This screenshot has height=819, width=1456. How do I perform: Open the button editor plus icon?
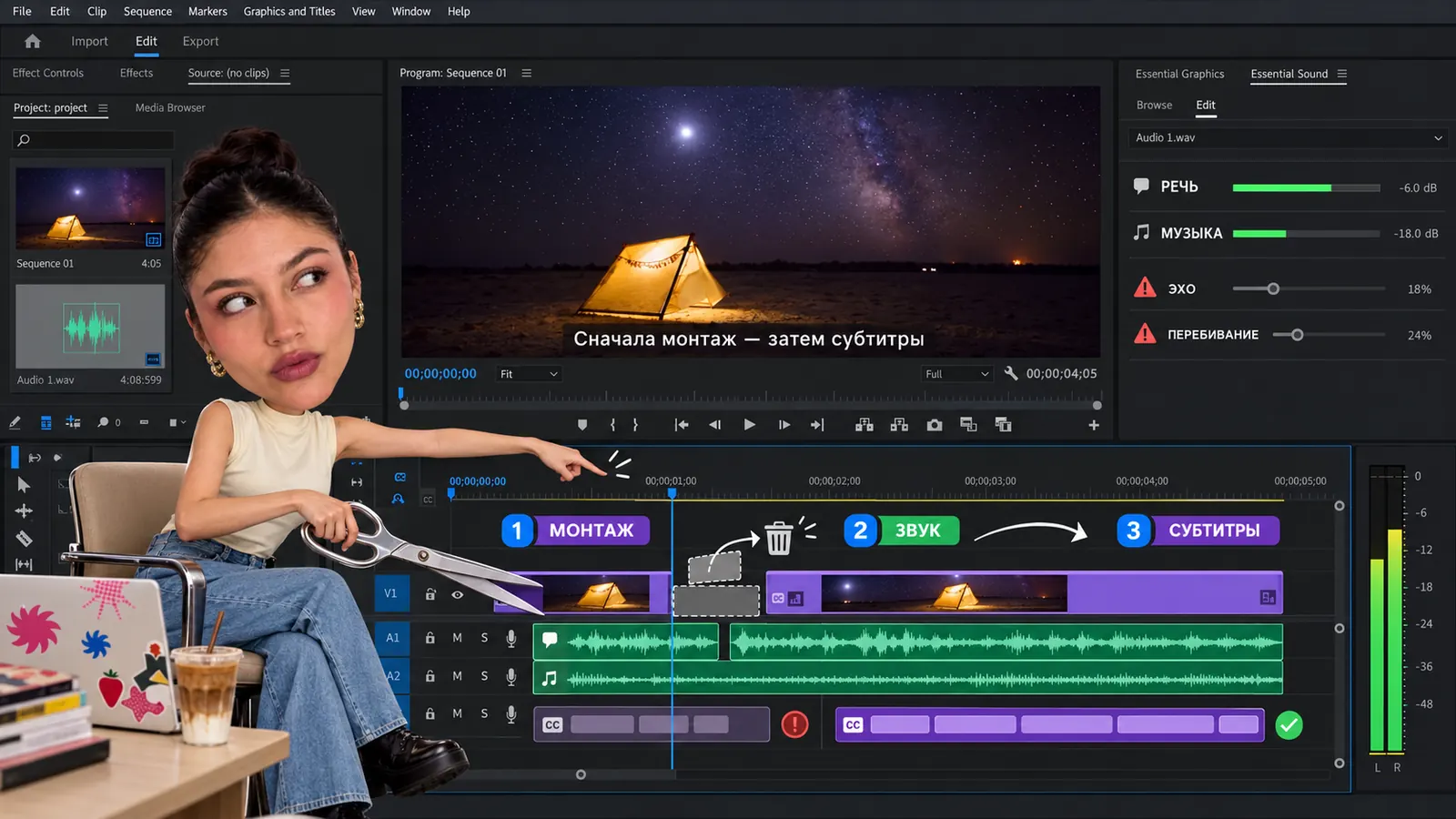(1094, 425)
